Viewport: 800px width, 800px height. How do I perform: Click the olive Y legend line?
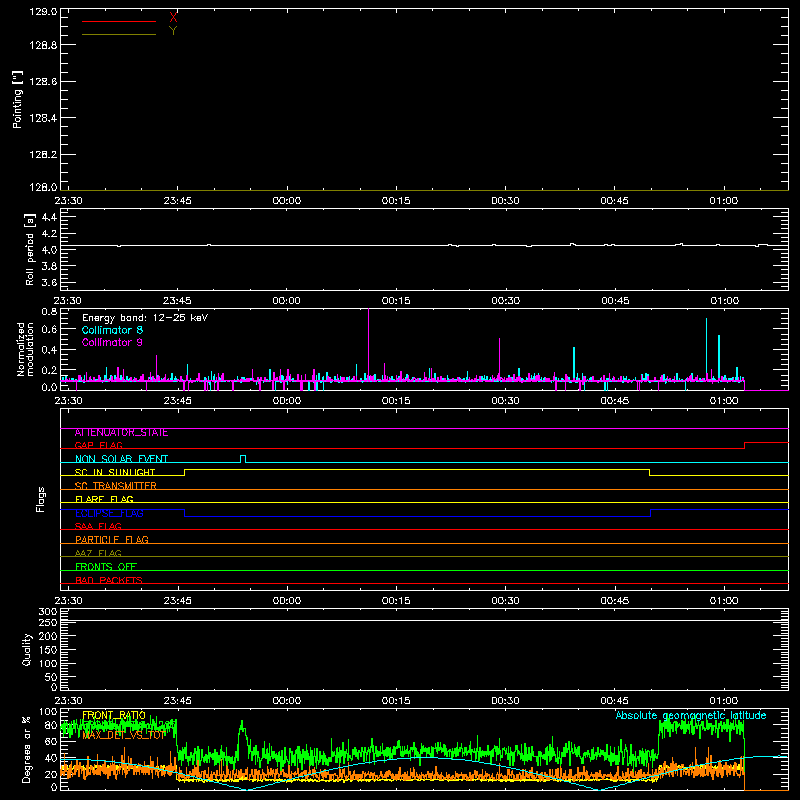[119, 35]
